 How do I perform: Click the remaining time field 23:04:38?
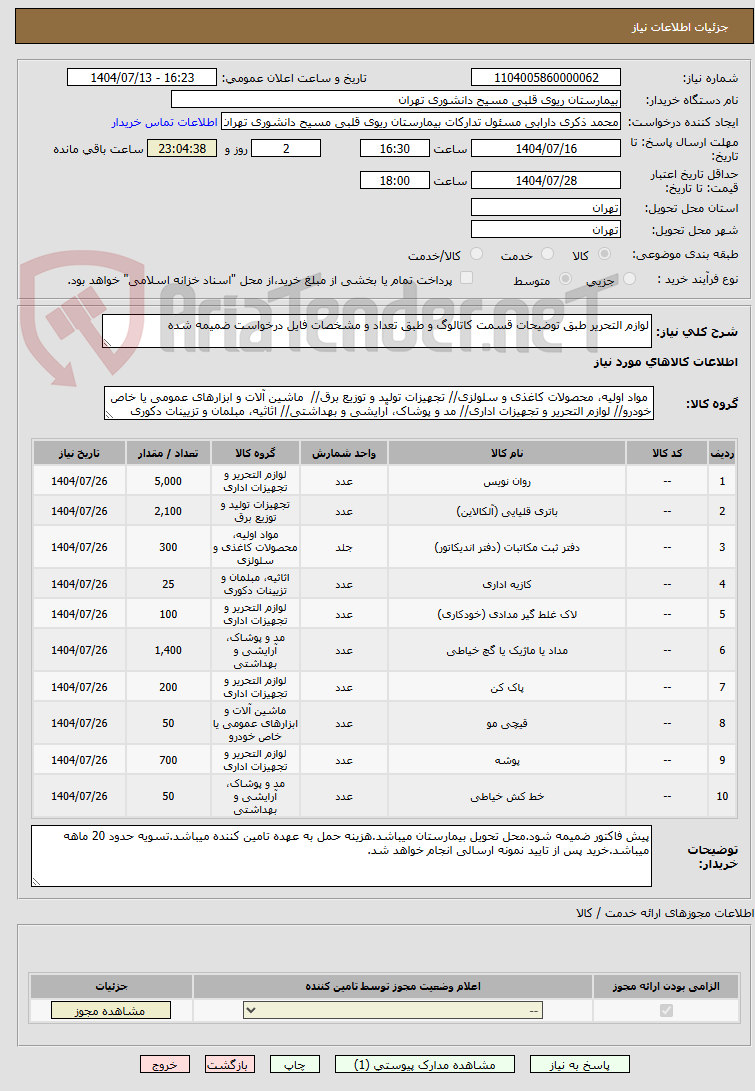pyautogui.click(x=182, y=148)
